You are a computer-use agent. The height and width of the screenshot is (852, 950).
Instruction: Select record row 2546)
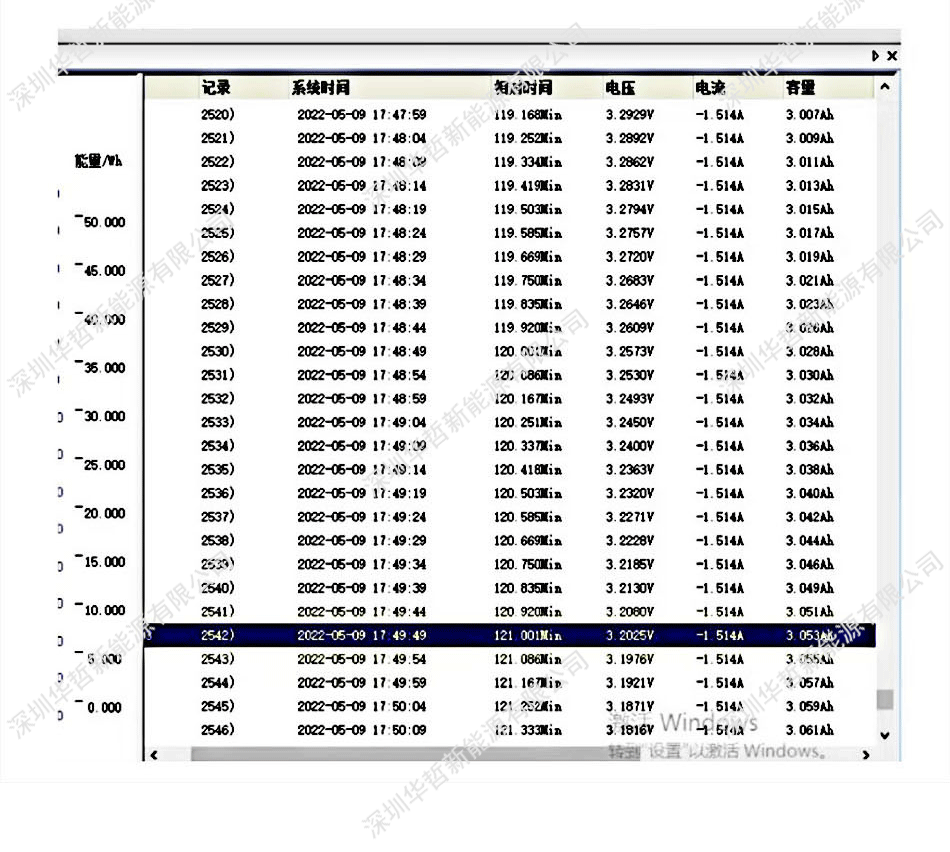click(x=510, y=730)
